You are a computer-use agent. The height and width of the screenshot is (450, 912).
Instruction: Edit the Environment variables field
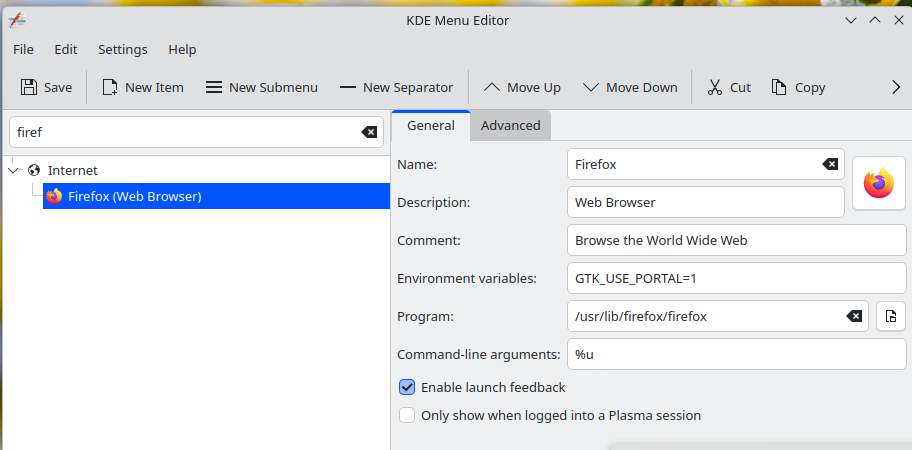pos(736,278)
